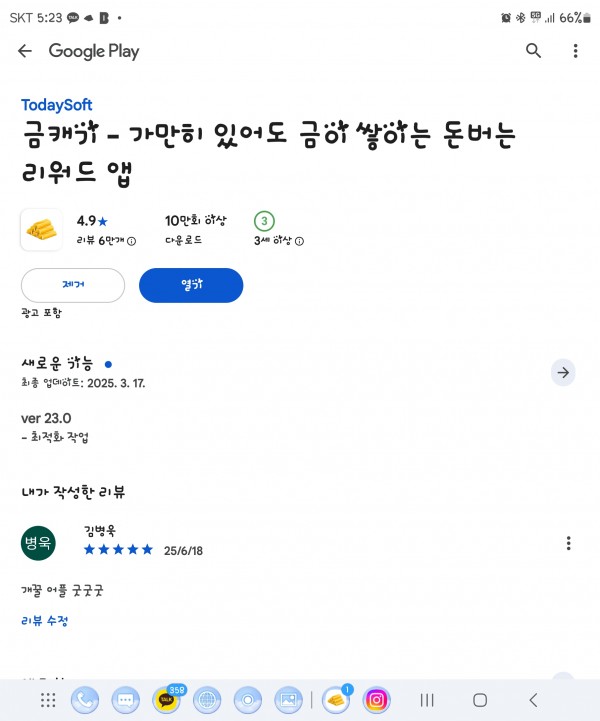Tap info icon next to 3세 이상
The width and height of the screenshot is (600, 721).
(299, 241)
